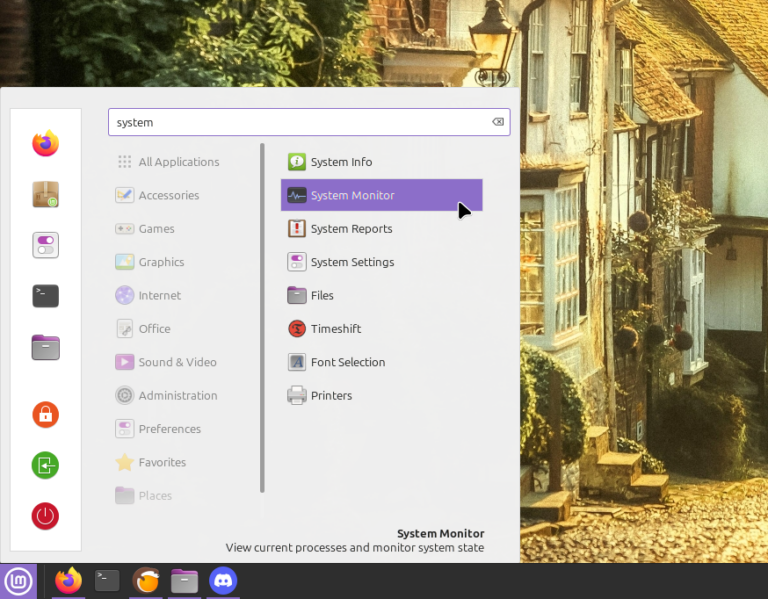Launch System Reports from results
Screen dimensions: 768x599
click(382, 229)
